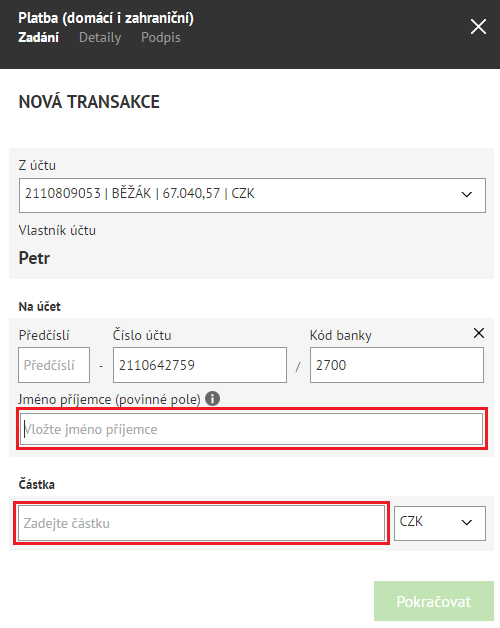Screen dimensions: 500x628
Task: Focus the Vložte jméno příjemce field
Action: pos(252,429)
